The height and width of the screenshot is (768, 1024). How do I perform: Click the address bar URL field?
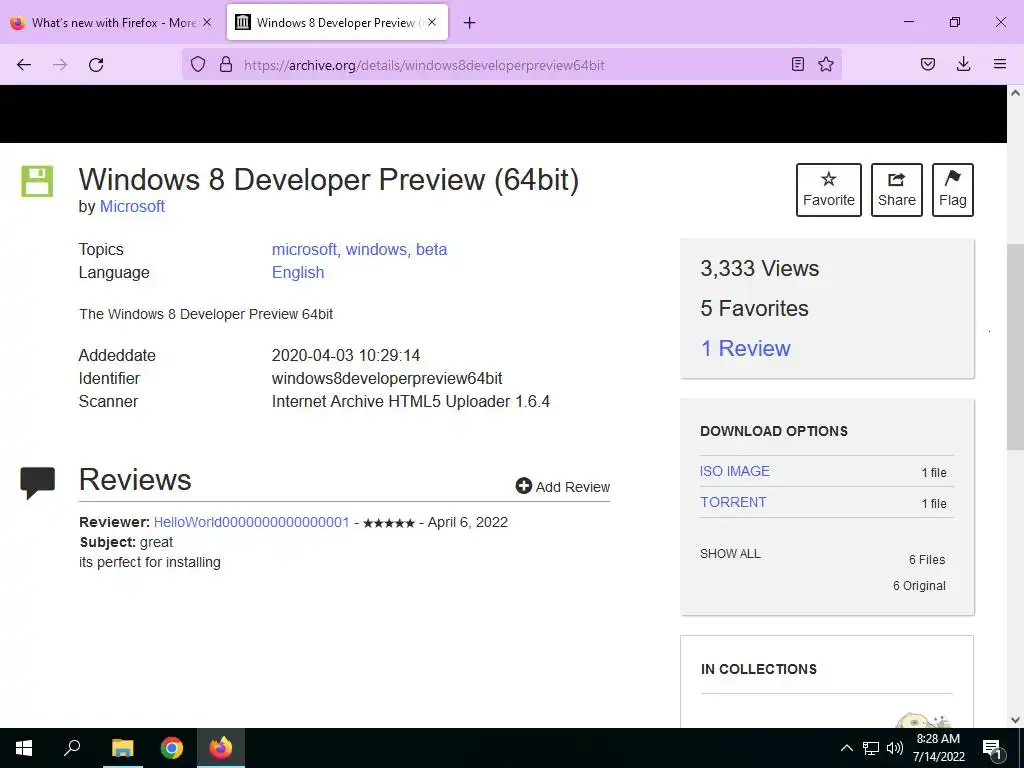(x=509, y=65)
